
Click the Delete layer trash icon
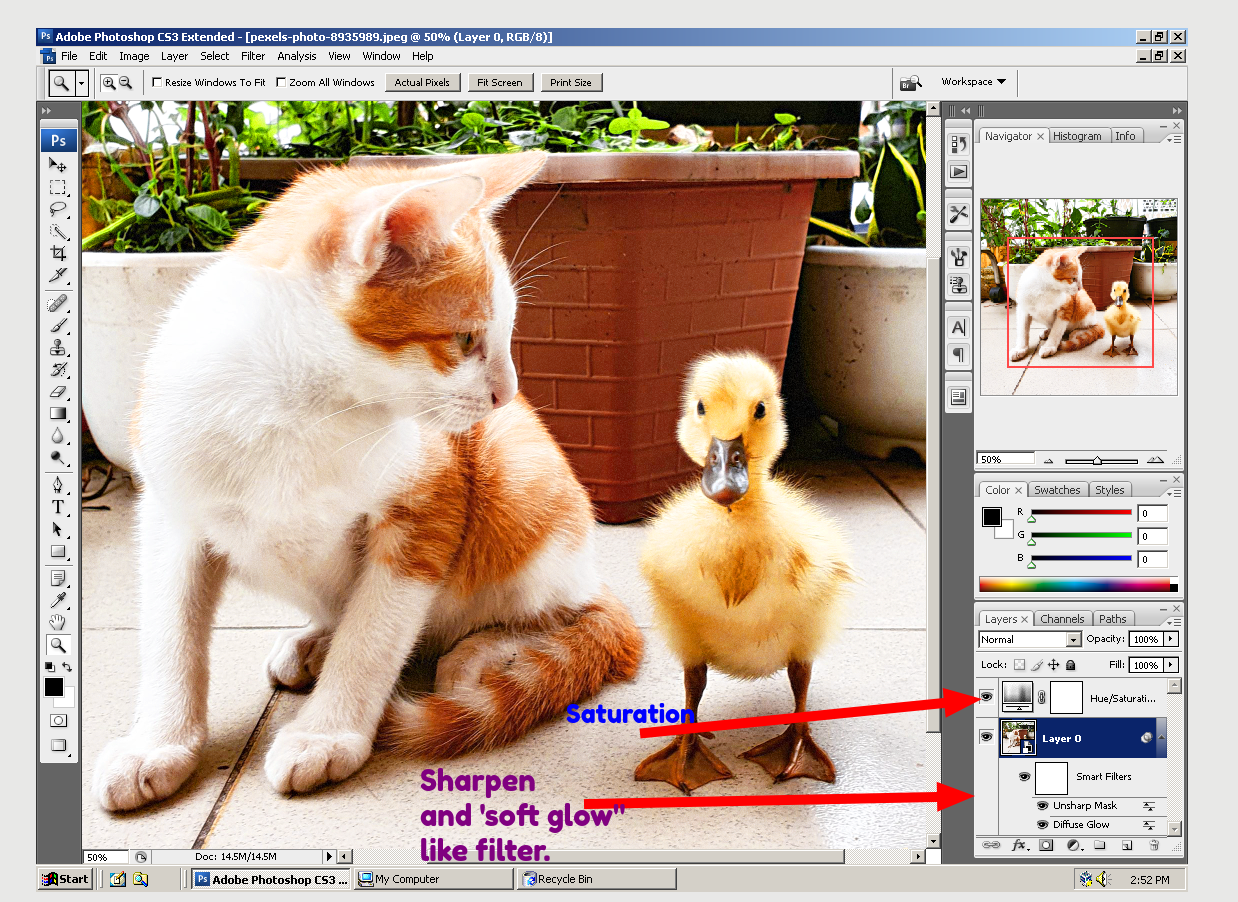(x=1153, y=845)
